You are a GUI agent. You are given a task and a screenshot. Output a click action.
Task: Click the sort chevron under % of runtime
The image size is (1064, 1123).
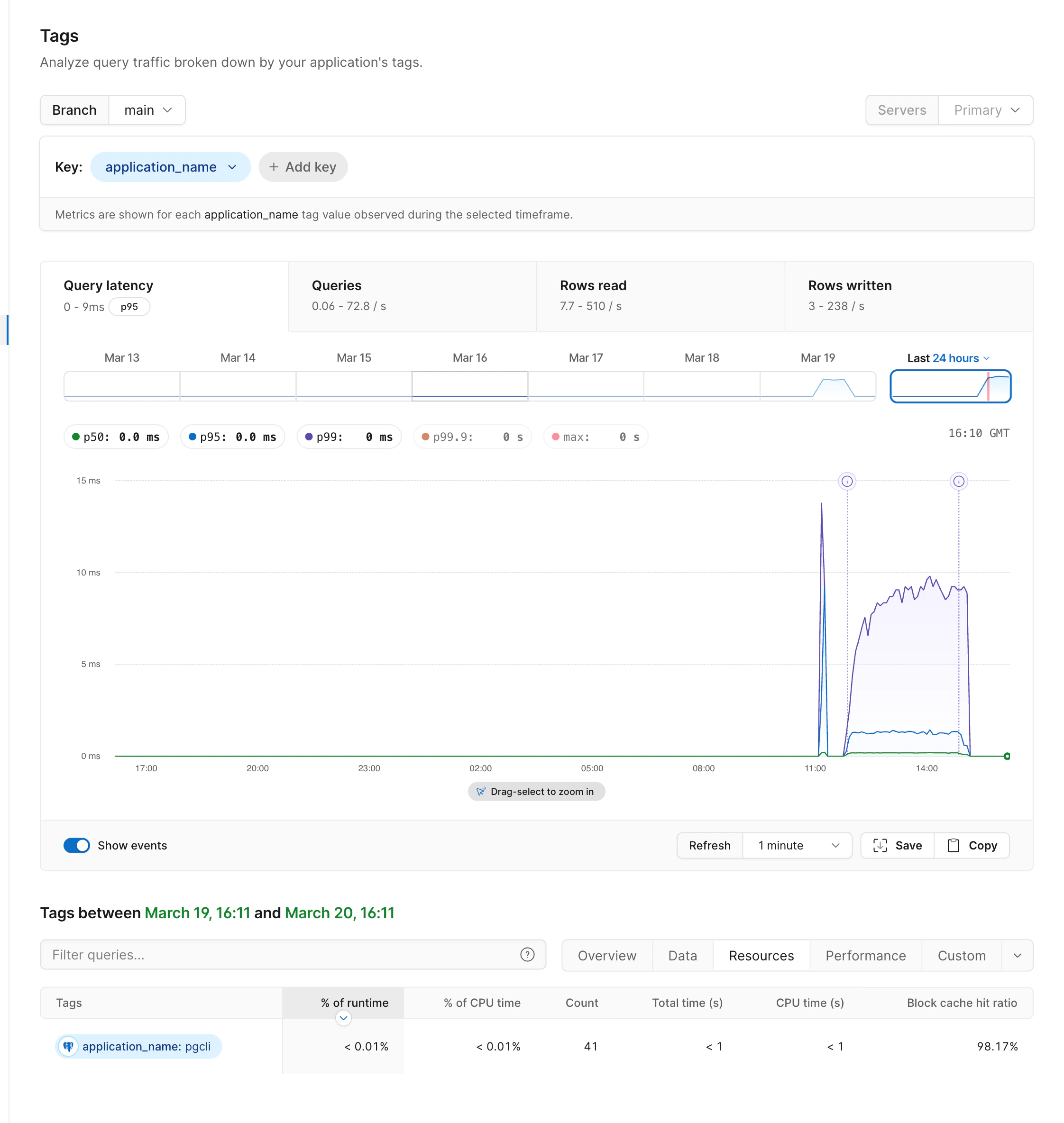pyautogui.click(x=343, y=1018)
